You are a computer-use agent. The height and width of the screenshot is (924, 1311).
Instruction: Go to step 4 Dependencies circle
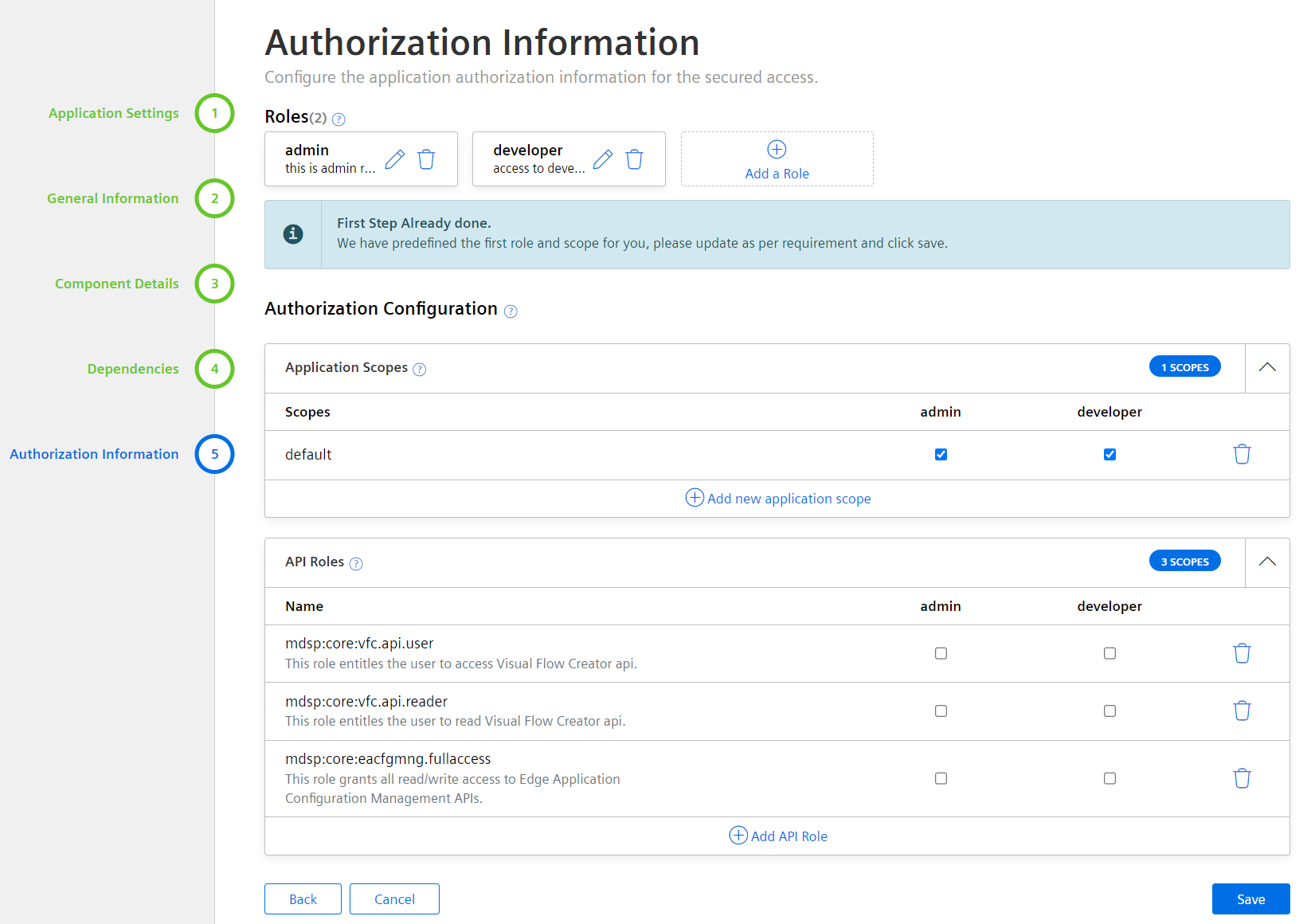[x=214, y=369]
